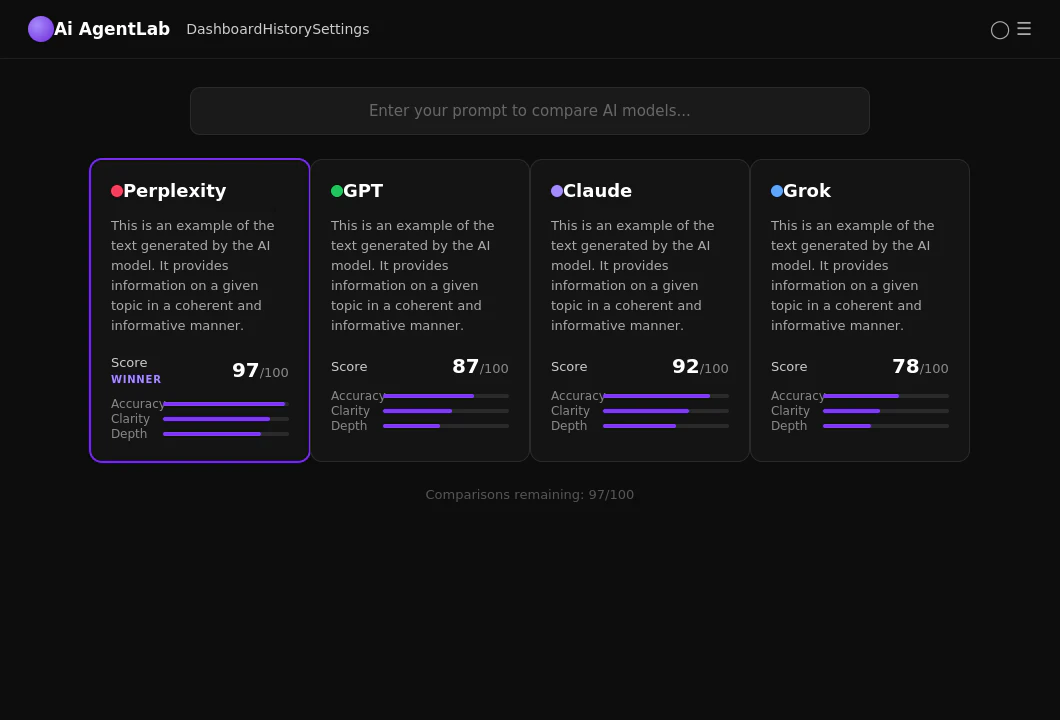This screenshot has height=720, width=1060.
Task: Open the History nav item
Action: (287, 29)
